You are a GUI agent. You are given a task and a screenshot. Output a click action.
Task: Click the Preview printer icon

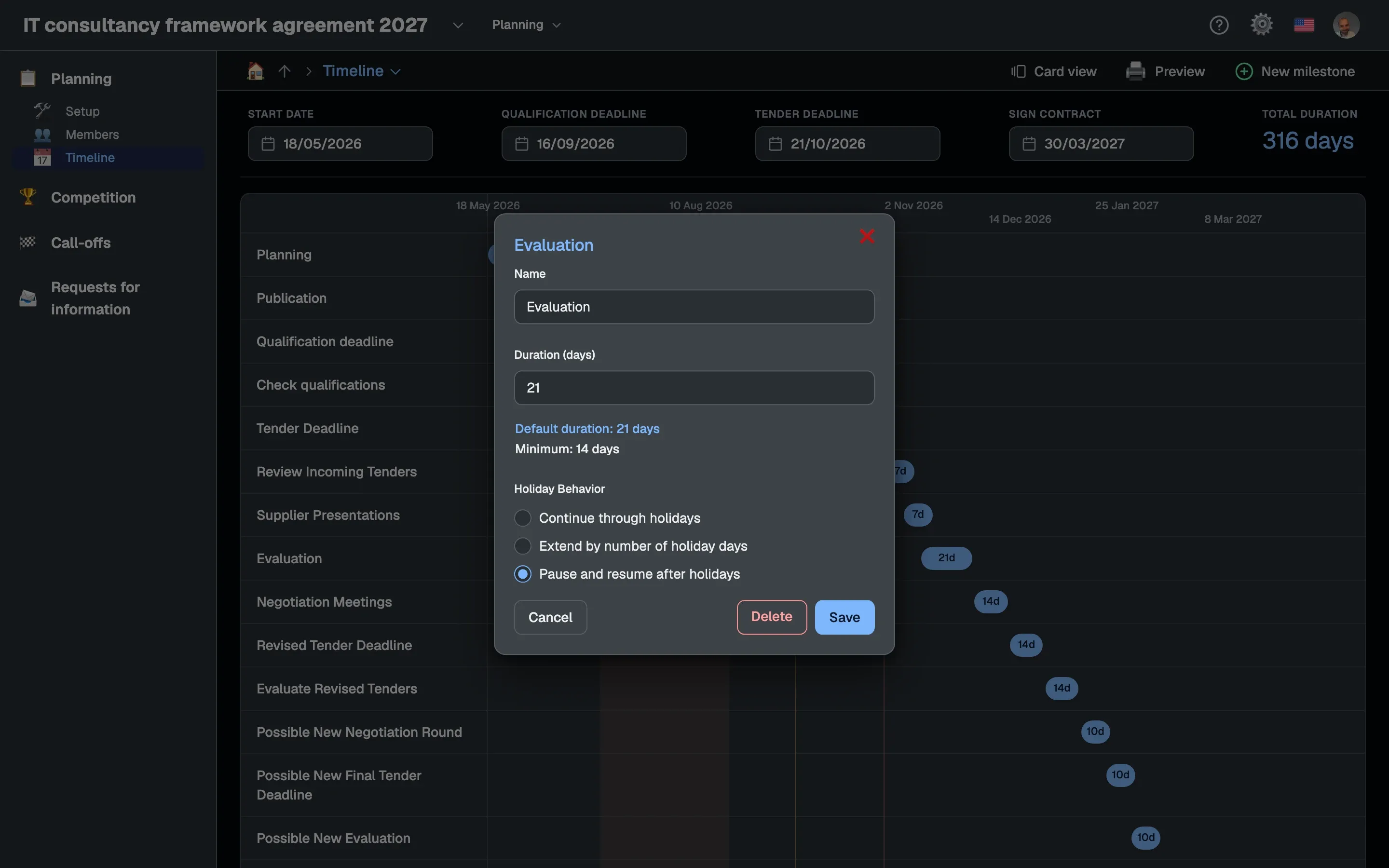1135,71
